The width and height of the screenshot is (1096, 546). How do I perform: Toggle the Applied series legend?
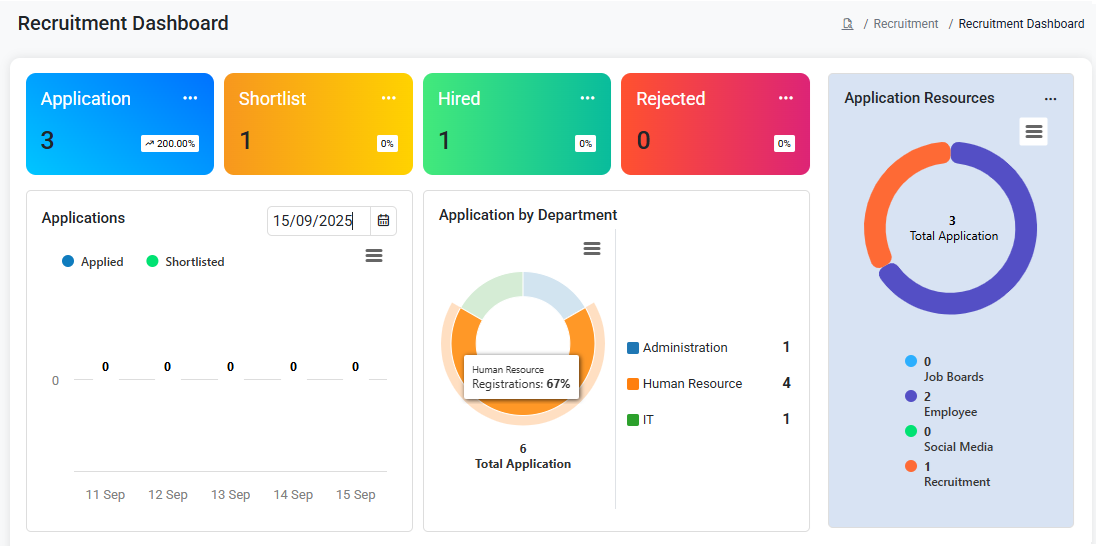(93, 262)
